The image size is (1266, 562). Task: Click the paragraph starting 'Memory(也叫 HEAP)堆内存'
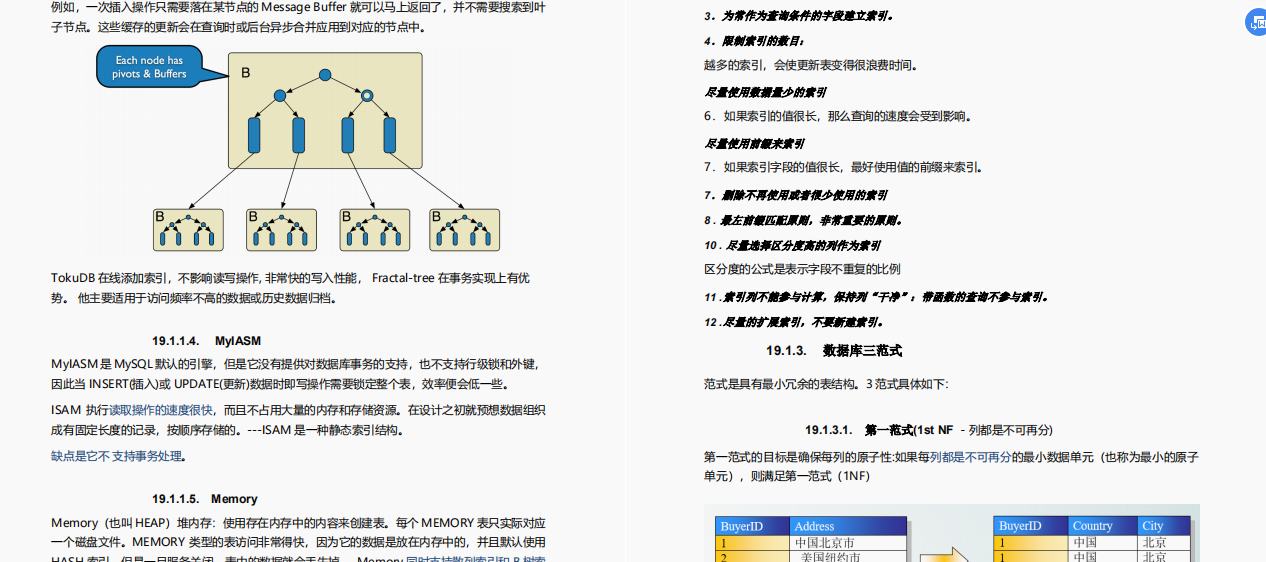298,541
